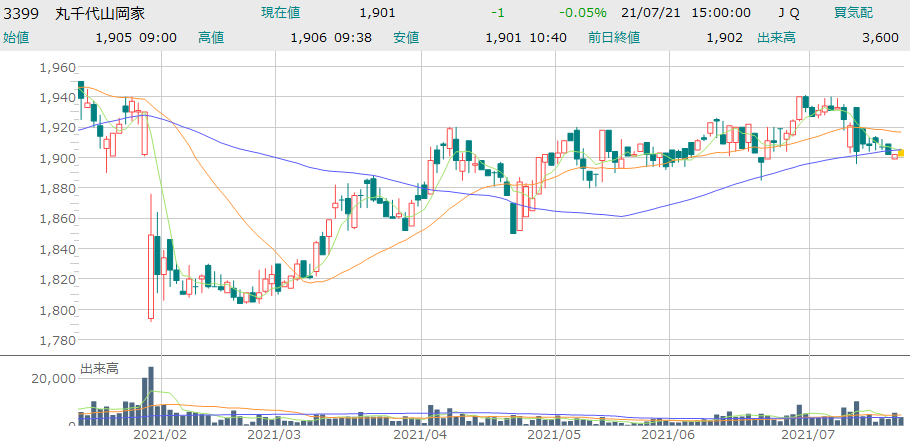The image size is (910, 447).
Task: Click the 高値 label
Action: [x=211, y=37]
